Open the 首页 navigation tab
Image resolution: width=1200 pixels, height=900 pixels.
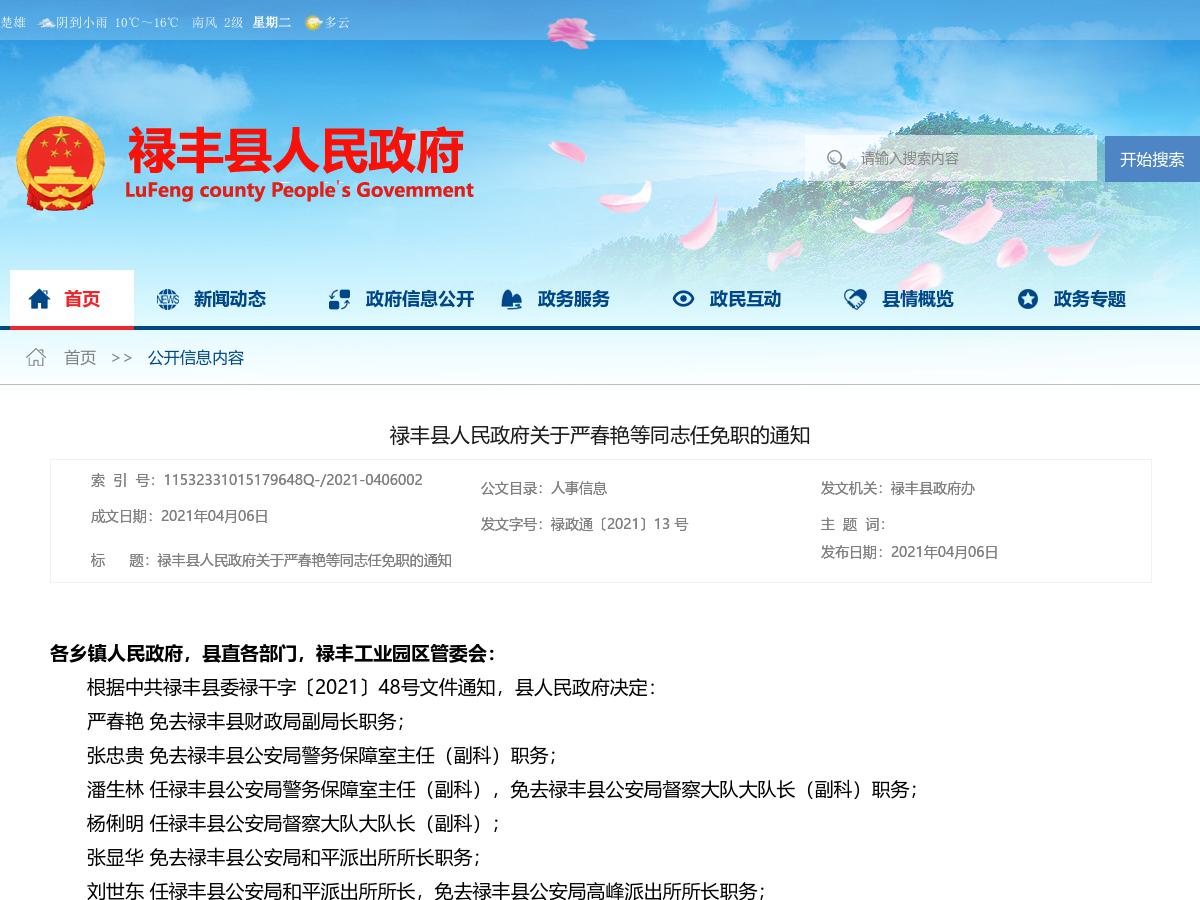point(72,299)
